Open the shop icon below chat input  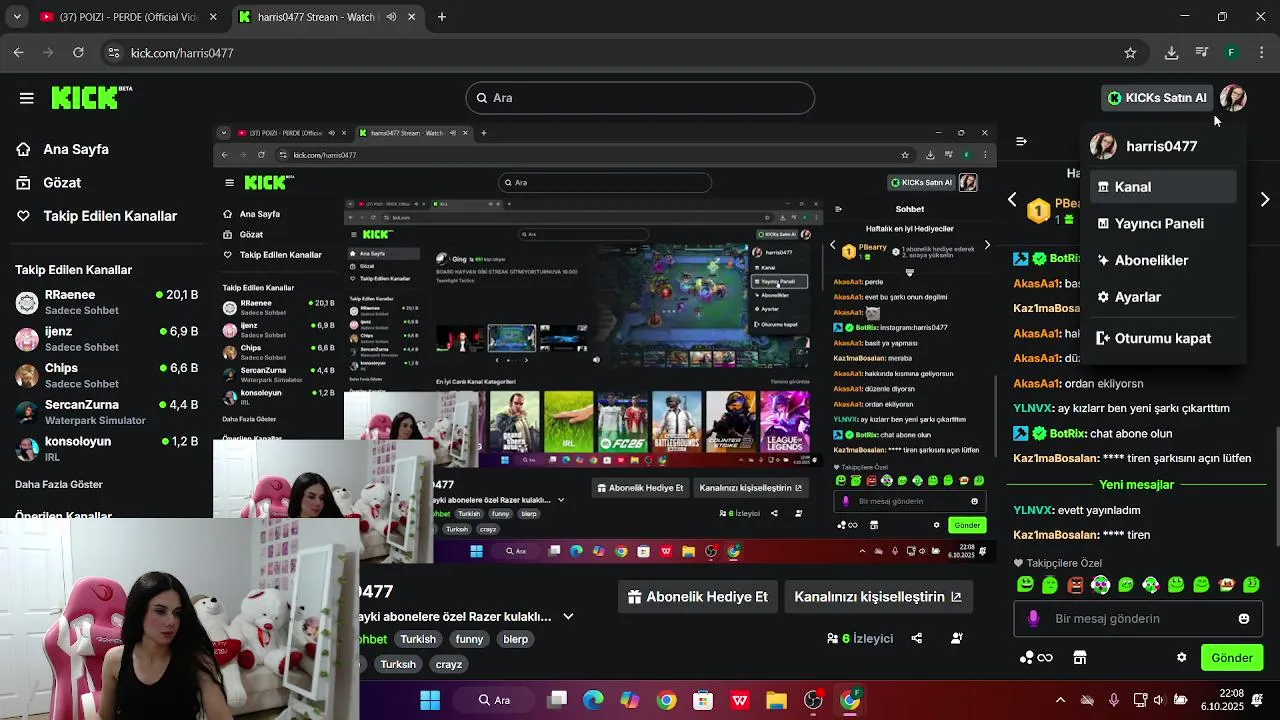click(1080, 657)
